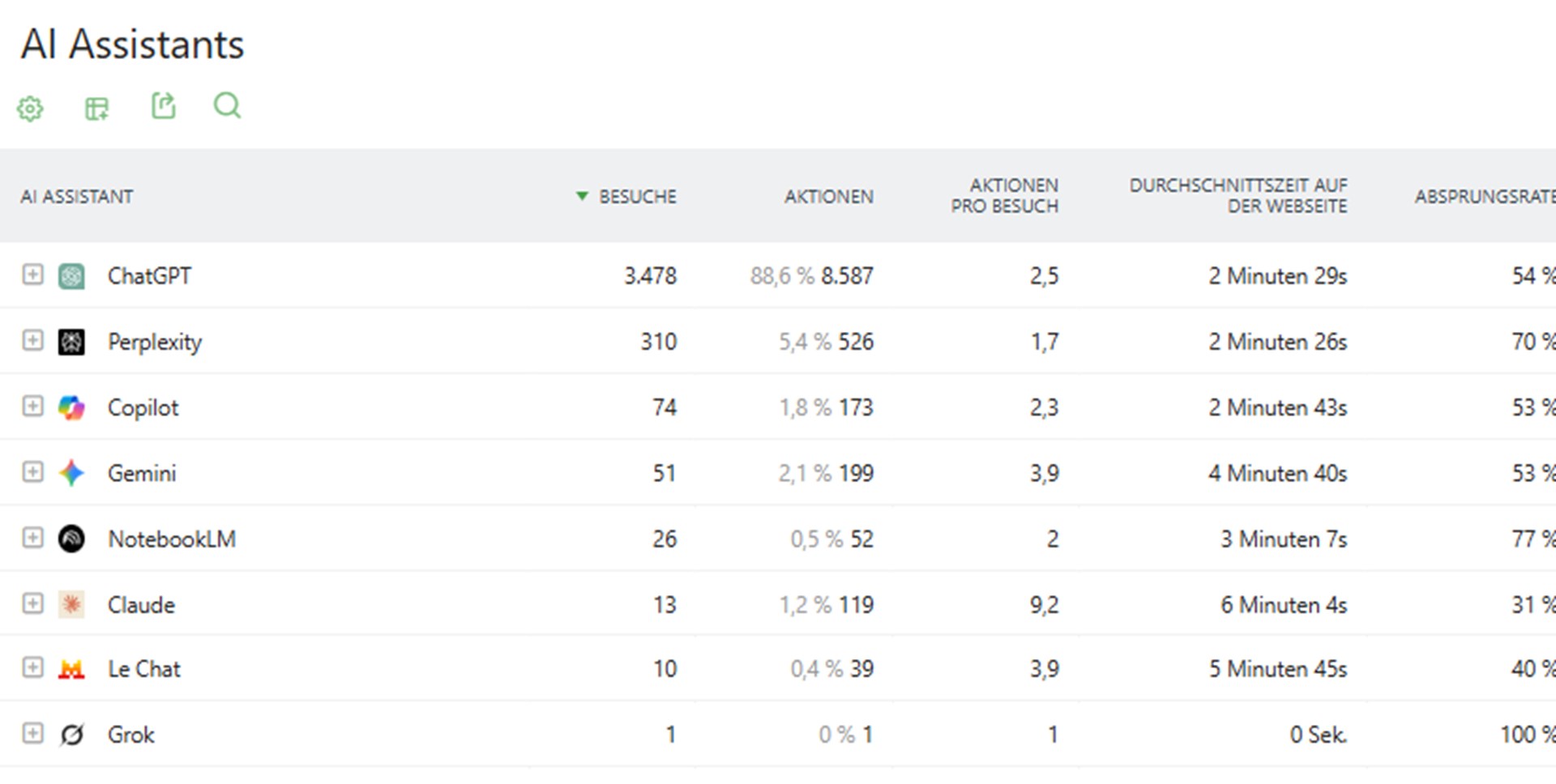1556x784 pixels.
Task: Click the Gemini star logo icon
Action: [71, 473]
